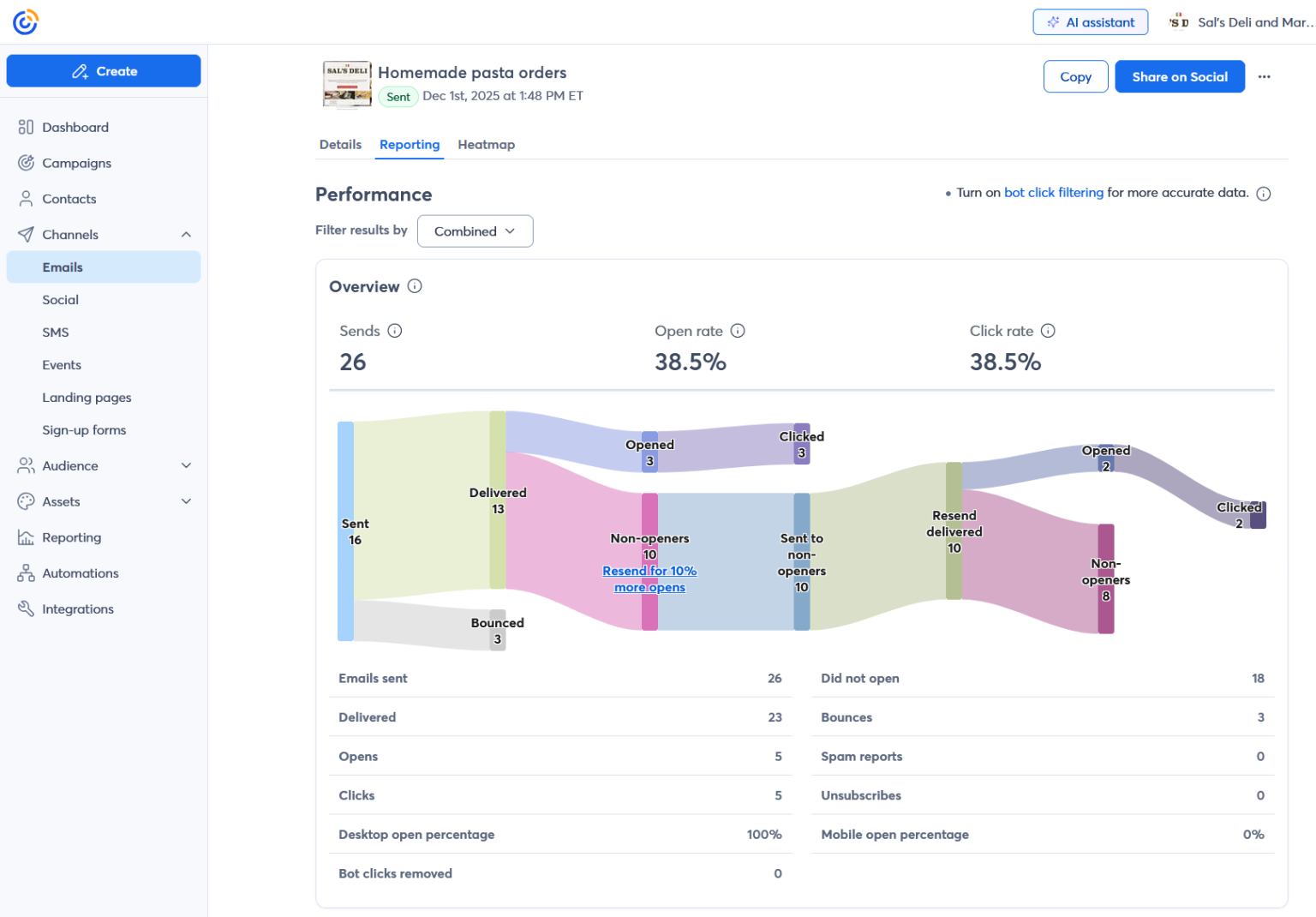Click the info icon beside Click rate
The height and width of the screenshot is (917, 1316).
[x=1048, y=331]
